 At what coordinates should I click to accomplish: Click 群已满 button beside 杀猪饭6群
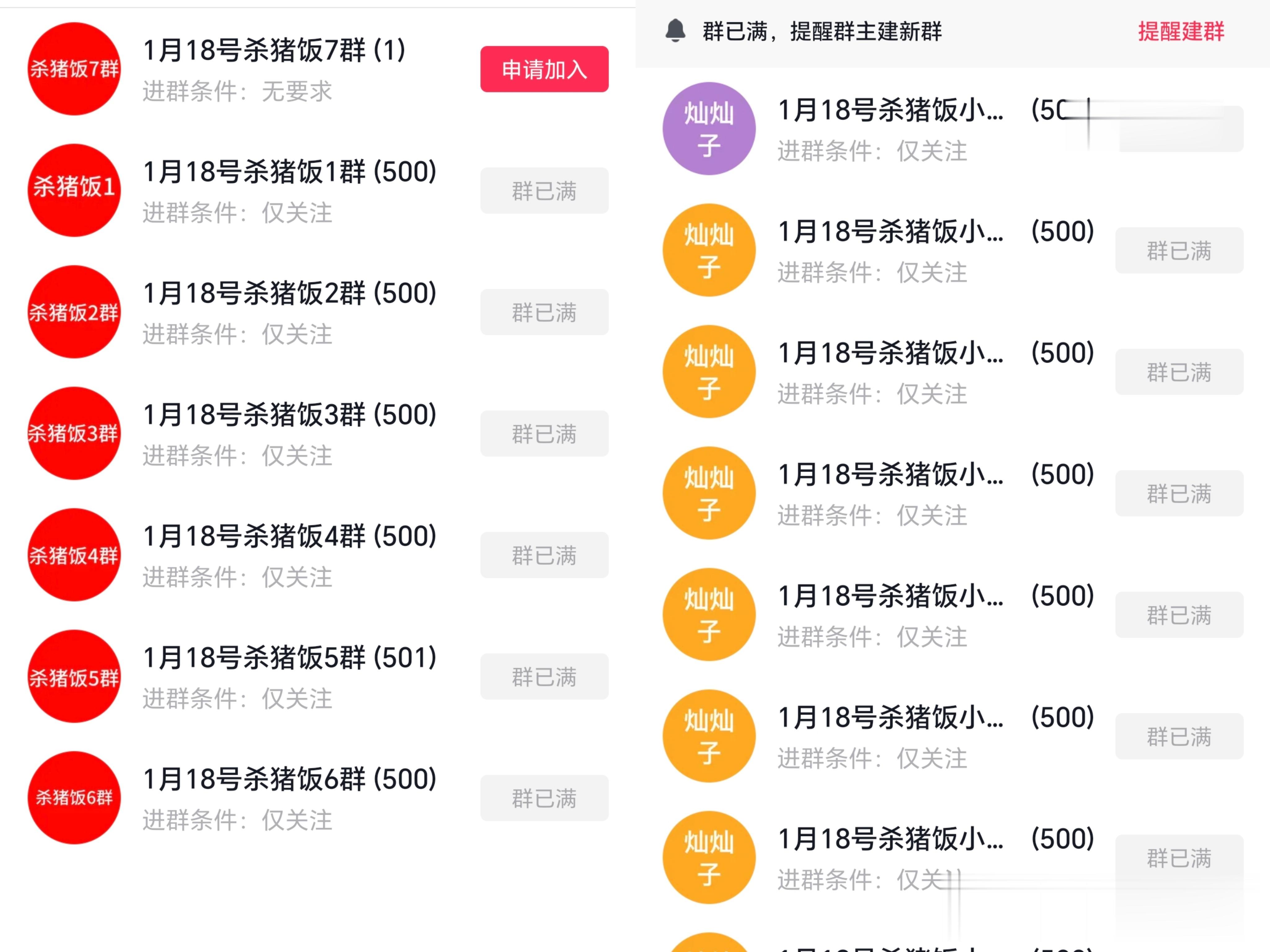(544, 798)
